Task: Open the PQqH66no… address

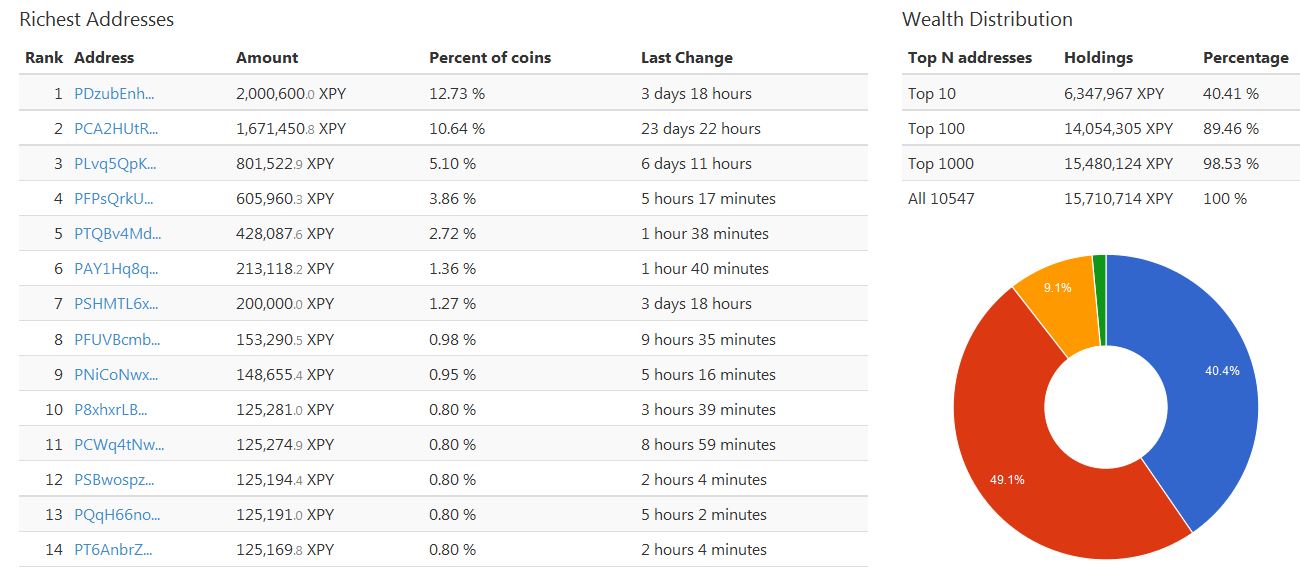Action: point(117,515)
